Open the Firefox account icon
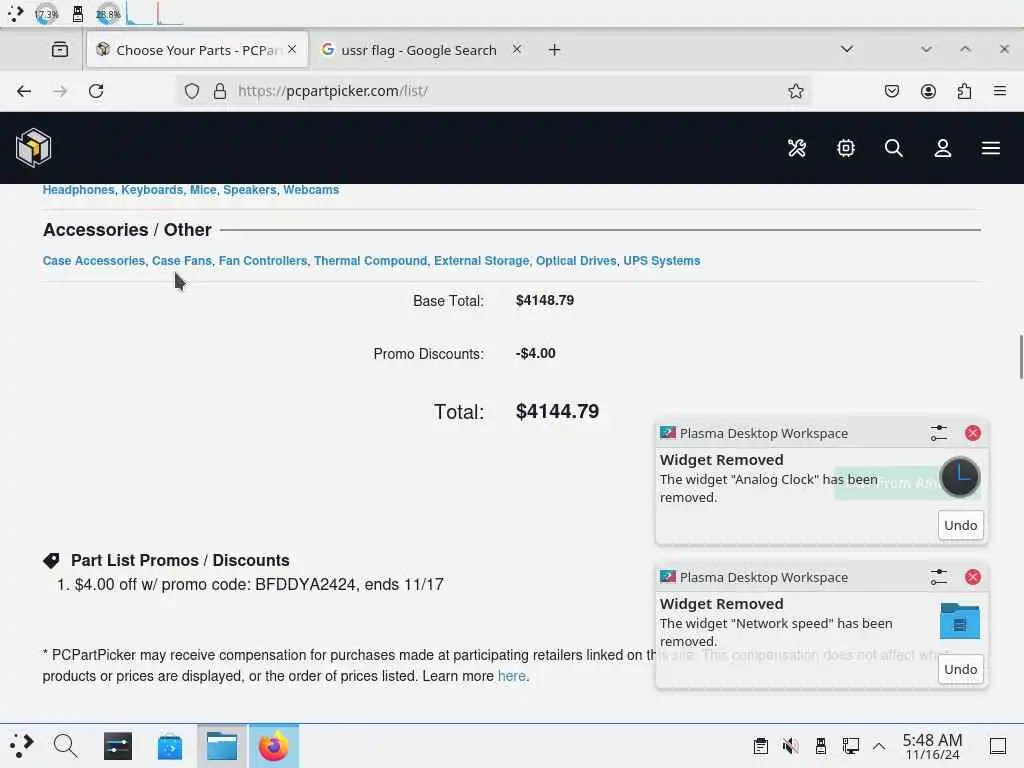This screenshot has width=1024, height=768. coord(928,91)
